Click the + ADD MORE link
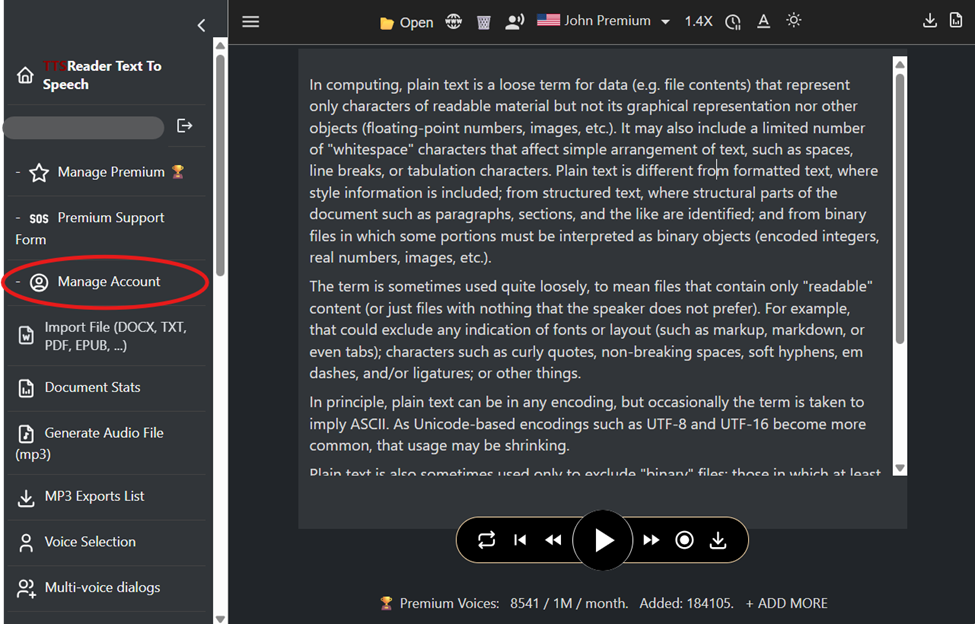This screenshot has width=975, height=624. coord(787,603)
